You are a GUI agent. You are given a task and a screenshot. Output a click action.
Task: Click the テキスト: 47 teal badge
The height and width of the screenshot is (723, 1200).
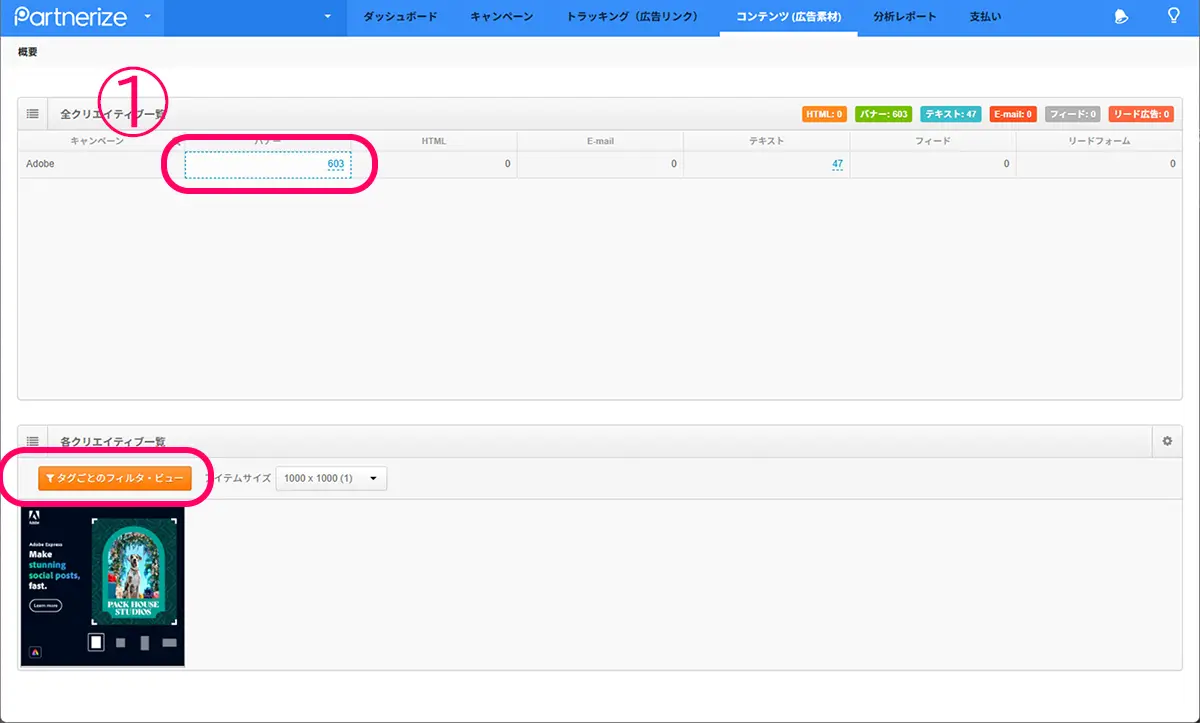click(951, 115)
